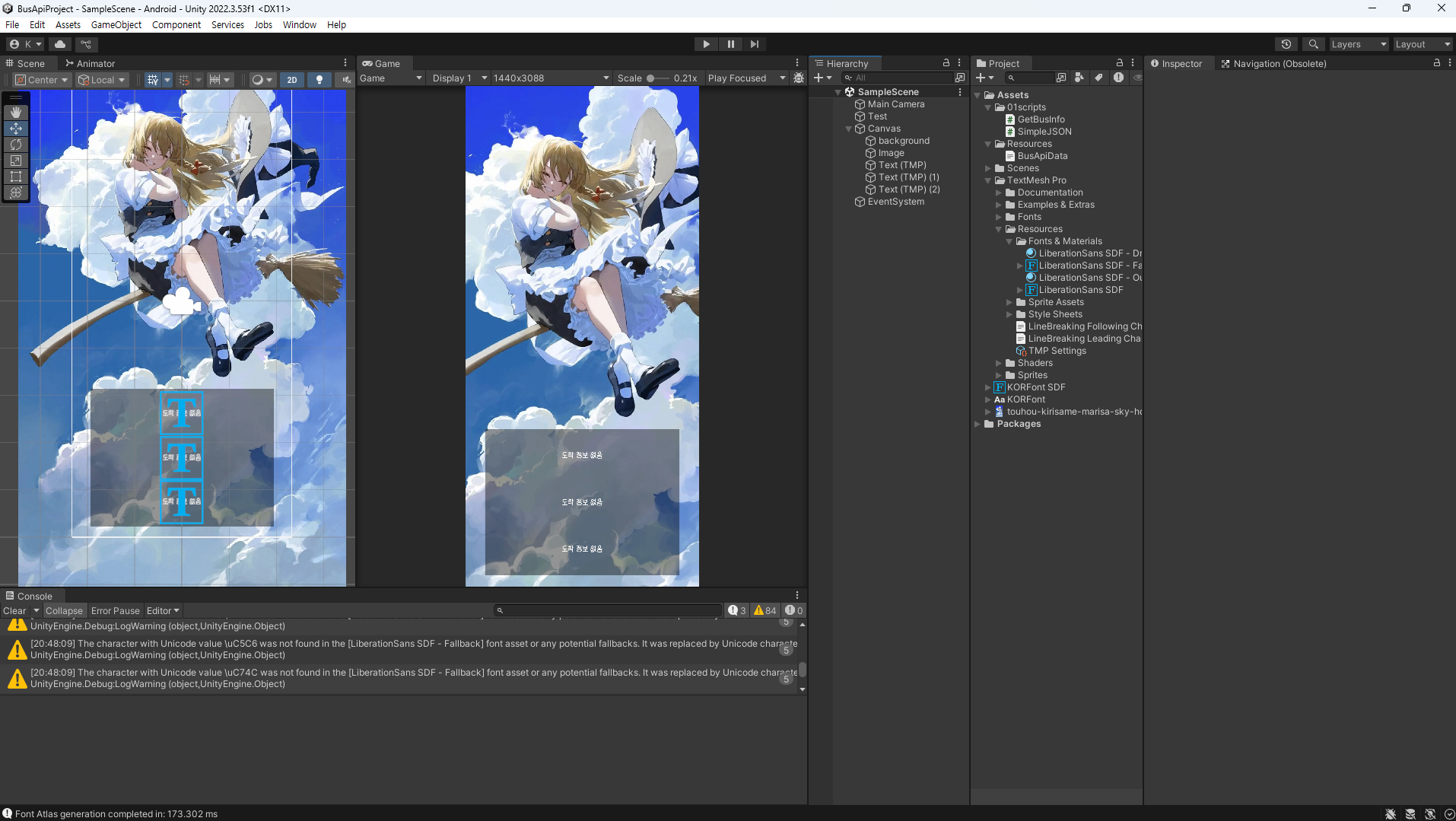This screenshot has height=821, width=1456.
Task: Select the Transform tool in Scene
Action: point(16,192)
